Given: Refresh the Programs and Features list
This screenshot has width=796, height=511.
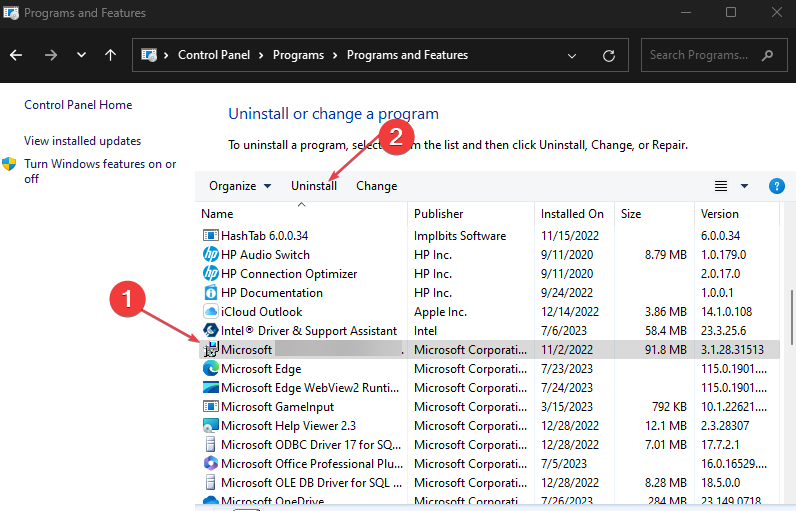Looking at the screenshot, I should click(609, 55).
